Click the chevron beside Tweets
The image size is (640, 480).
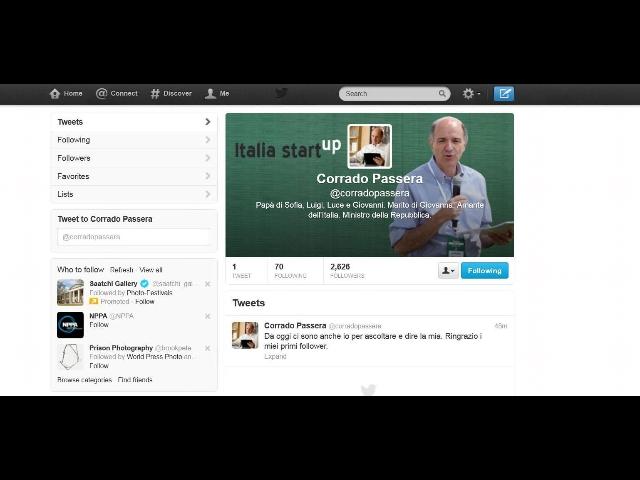coord(208,122)
